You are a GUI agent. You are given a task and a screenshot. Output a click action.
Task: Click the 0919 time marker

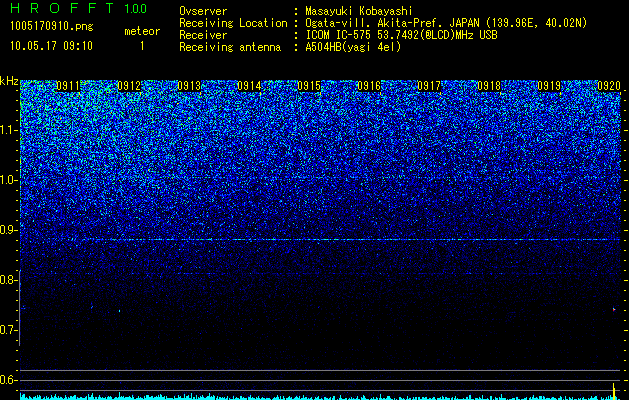[x=549, y=86]
